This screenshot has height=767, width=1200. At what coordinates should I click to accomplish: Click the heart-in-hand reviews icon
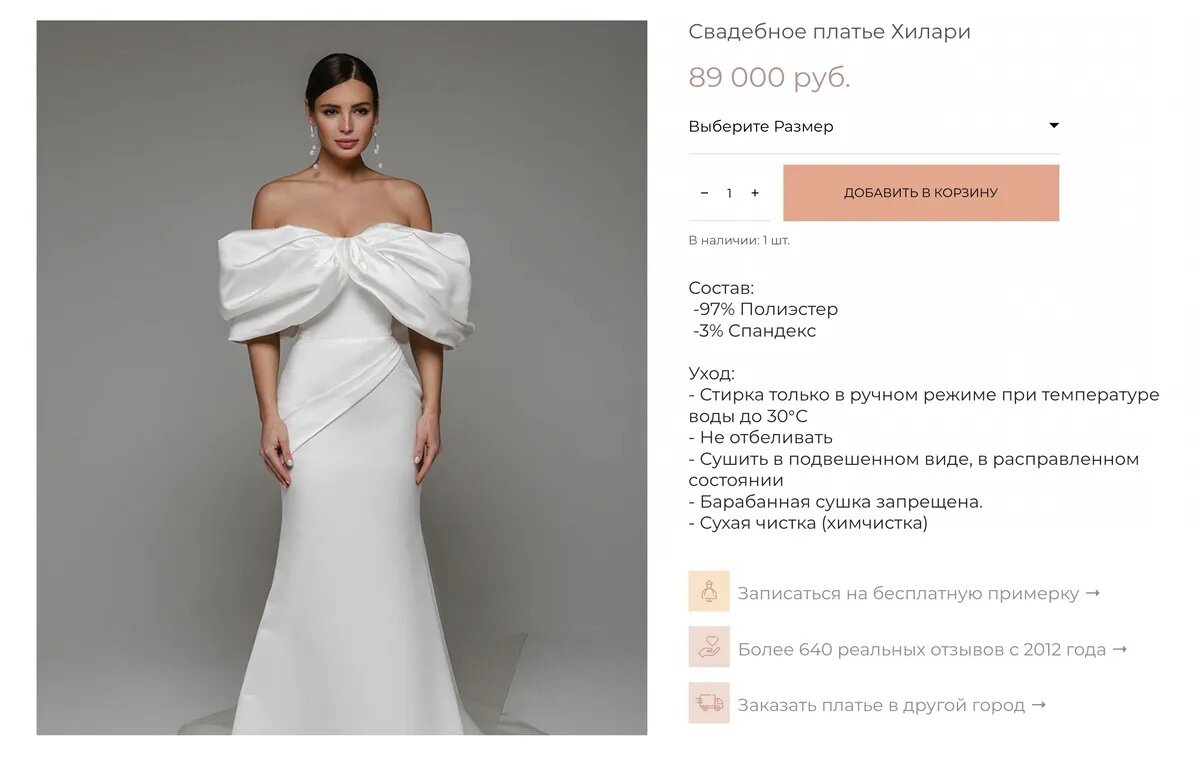tap(709, 647)
